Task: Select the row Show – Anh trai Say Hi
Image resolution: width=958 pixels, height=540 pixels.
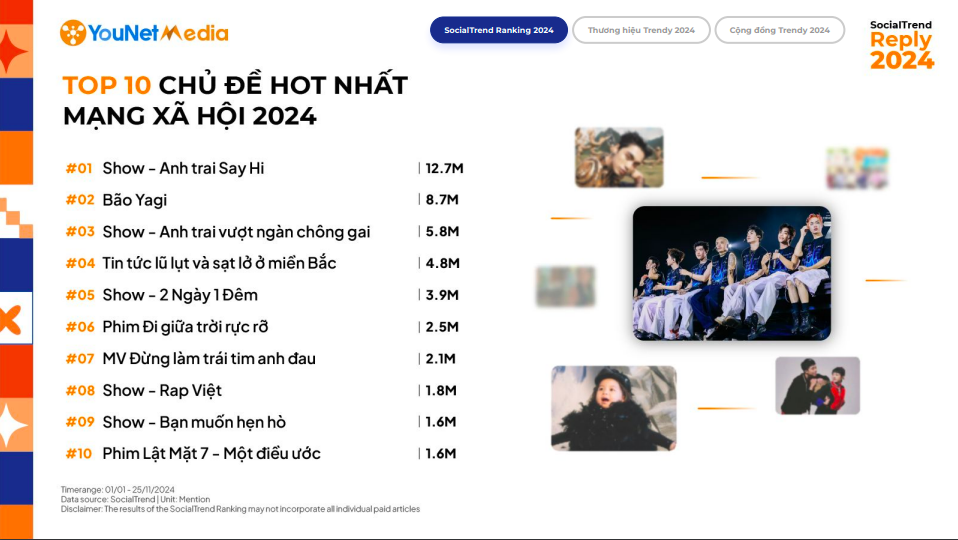Action: 264,168
